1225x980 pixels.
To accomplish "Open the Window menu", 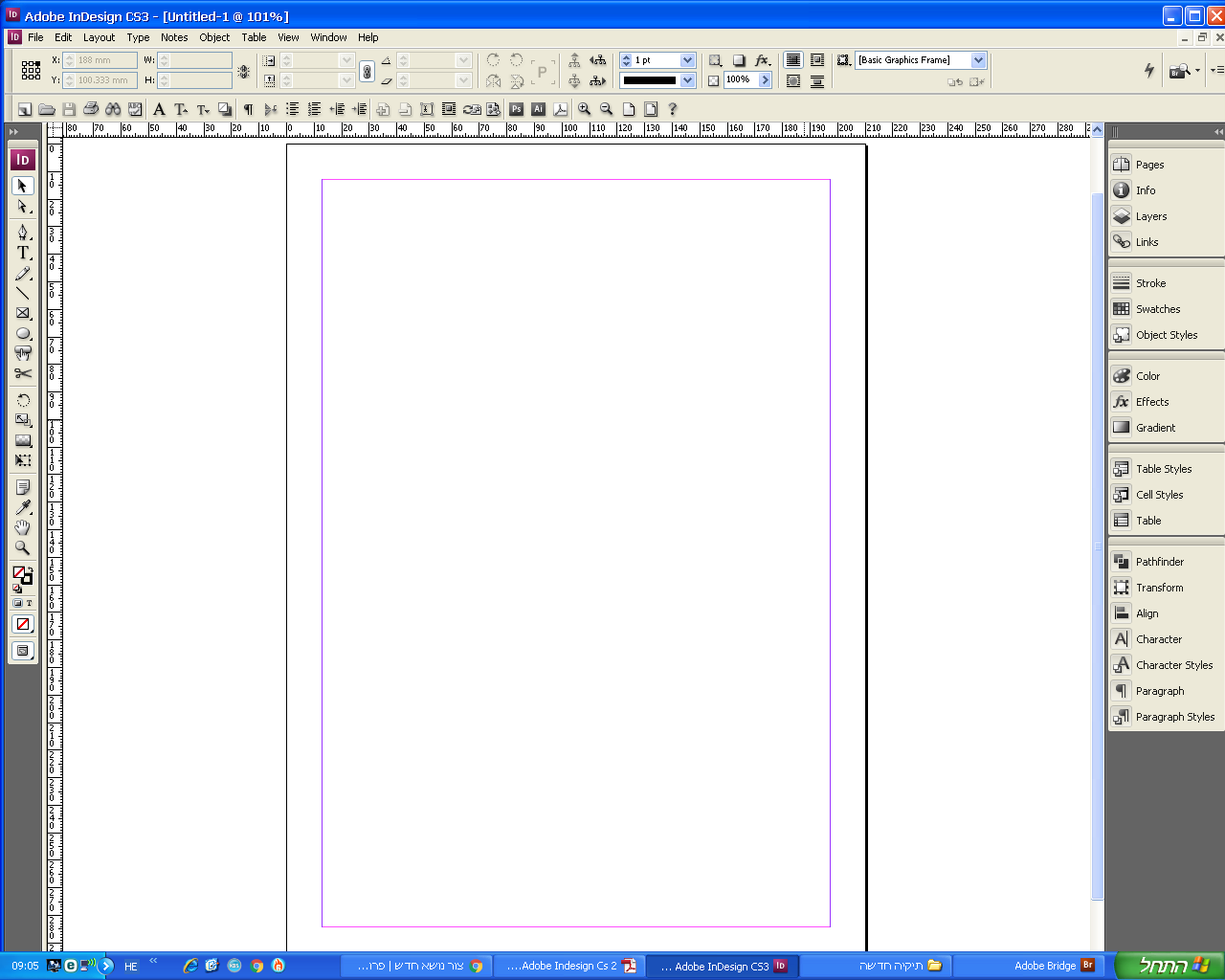I will pyautogui.click(x=328, y=37).
